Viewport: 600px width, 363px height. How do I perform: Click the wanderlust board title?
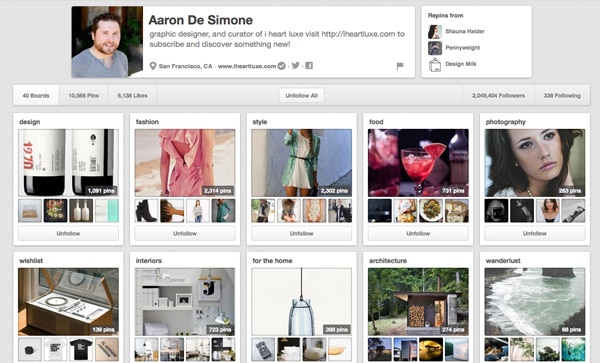tap(503, 260)
